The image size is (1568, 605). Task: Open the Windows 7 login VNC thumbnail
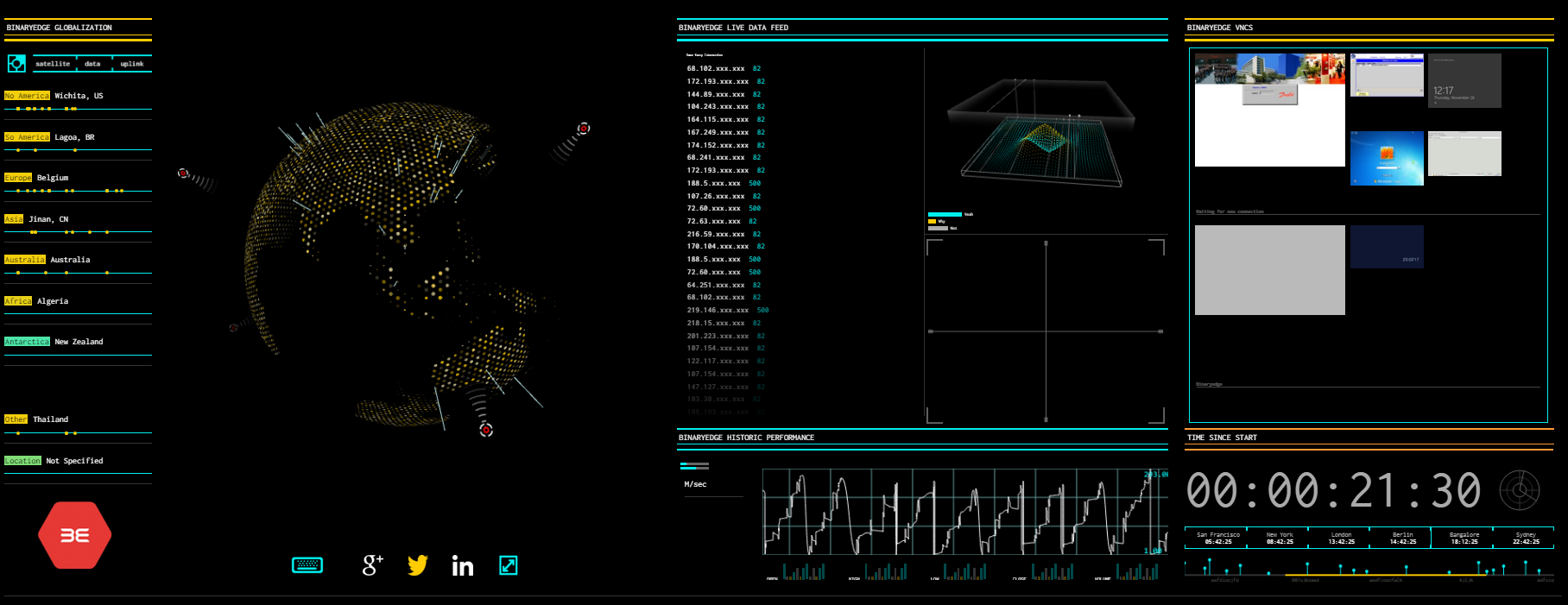(x=1387, y=158)
